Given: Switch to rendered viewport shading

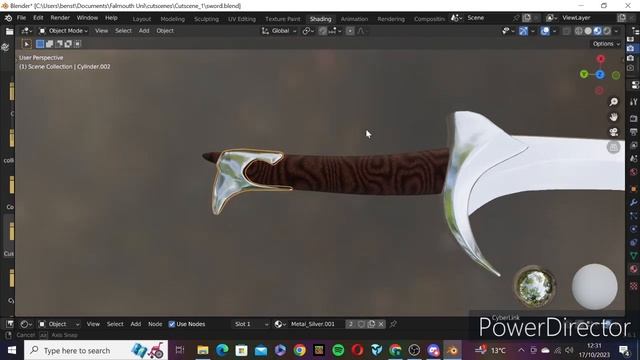Looking at the screenshot, I should tap(607, 31).
